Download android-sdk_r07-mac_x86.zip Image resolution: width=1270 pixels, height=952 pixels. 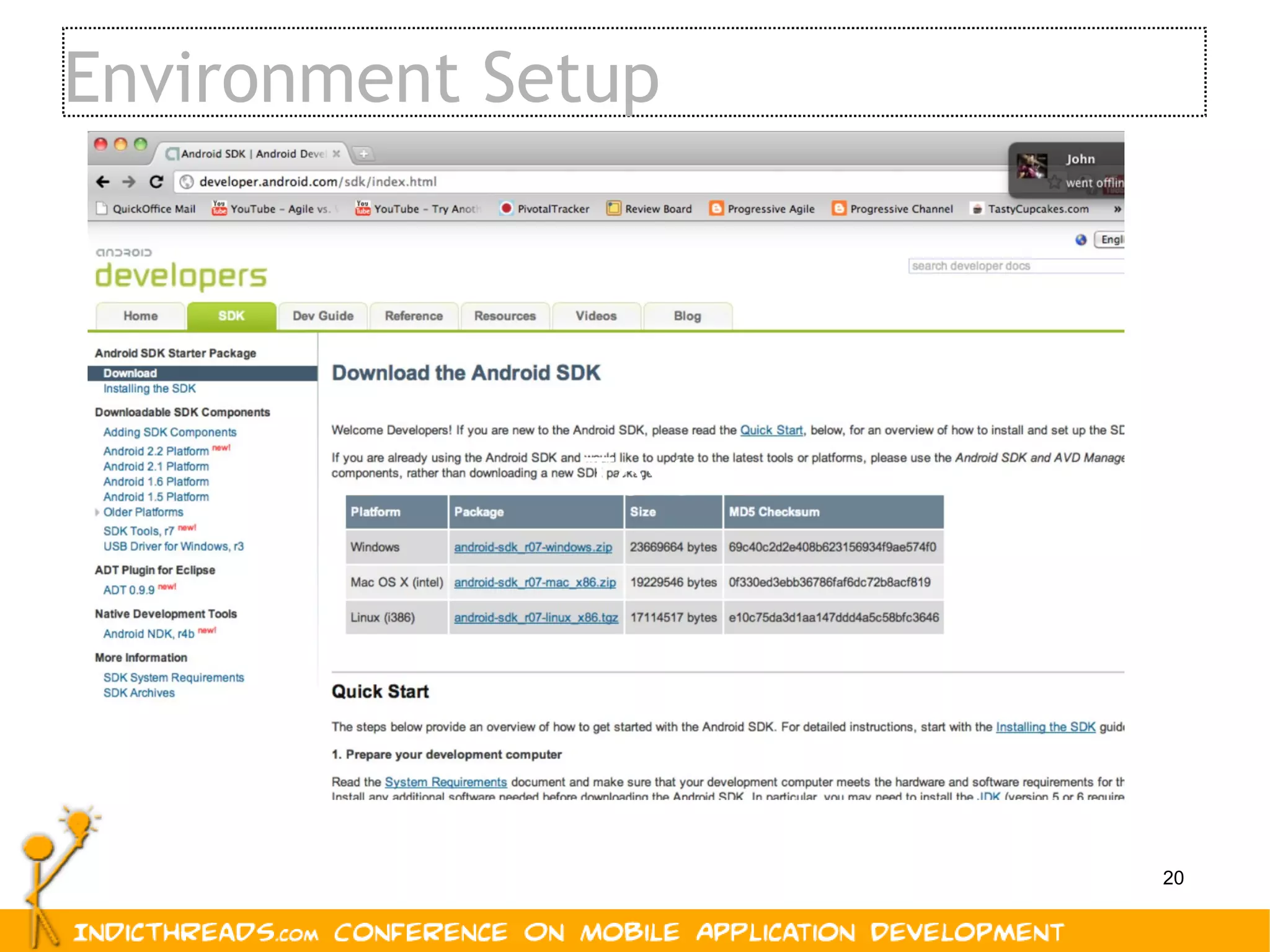click(x=535, y=583)
